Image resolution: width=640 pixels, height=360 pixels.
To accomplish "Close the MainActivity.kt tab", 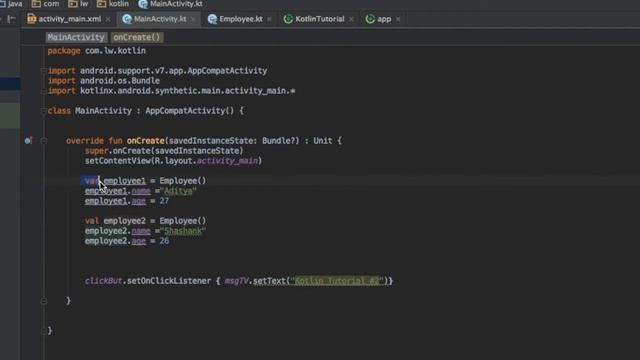I will coord(193,19).
